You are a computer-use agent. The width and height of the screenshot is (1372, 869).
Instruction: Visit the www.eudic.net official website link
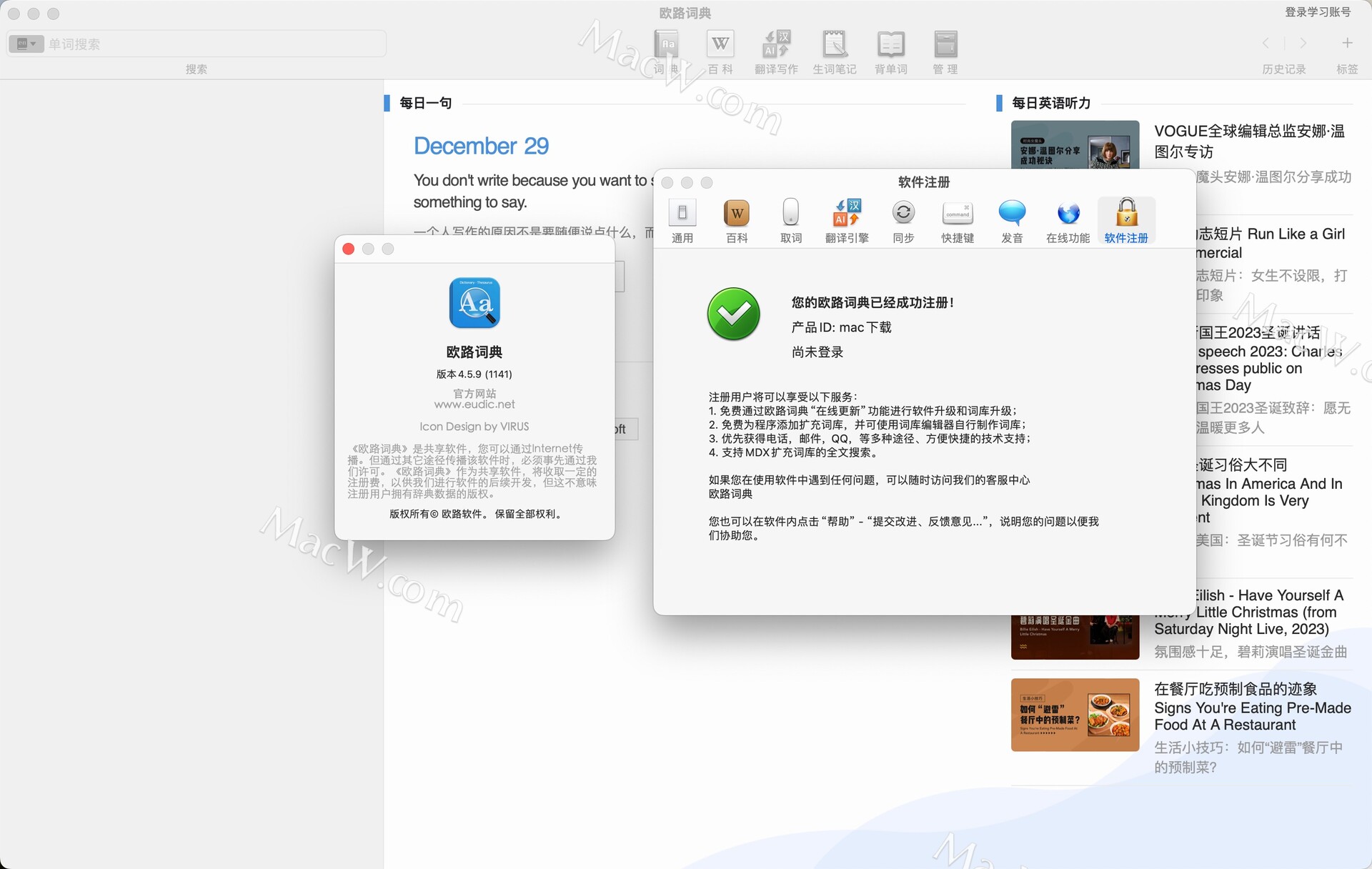(474, 404)
